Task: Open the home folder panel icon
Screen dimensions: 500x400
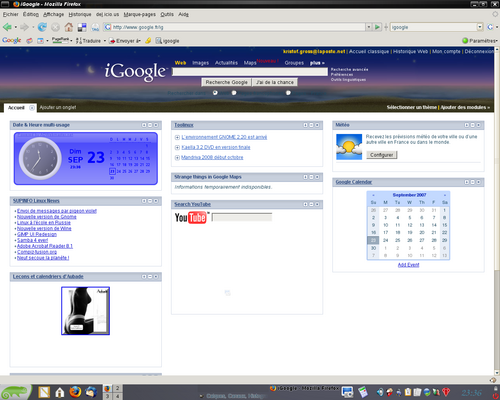Action: [60, 392]
